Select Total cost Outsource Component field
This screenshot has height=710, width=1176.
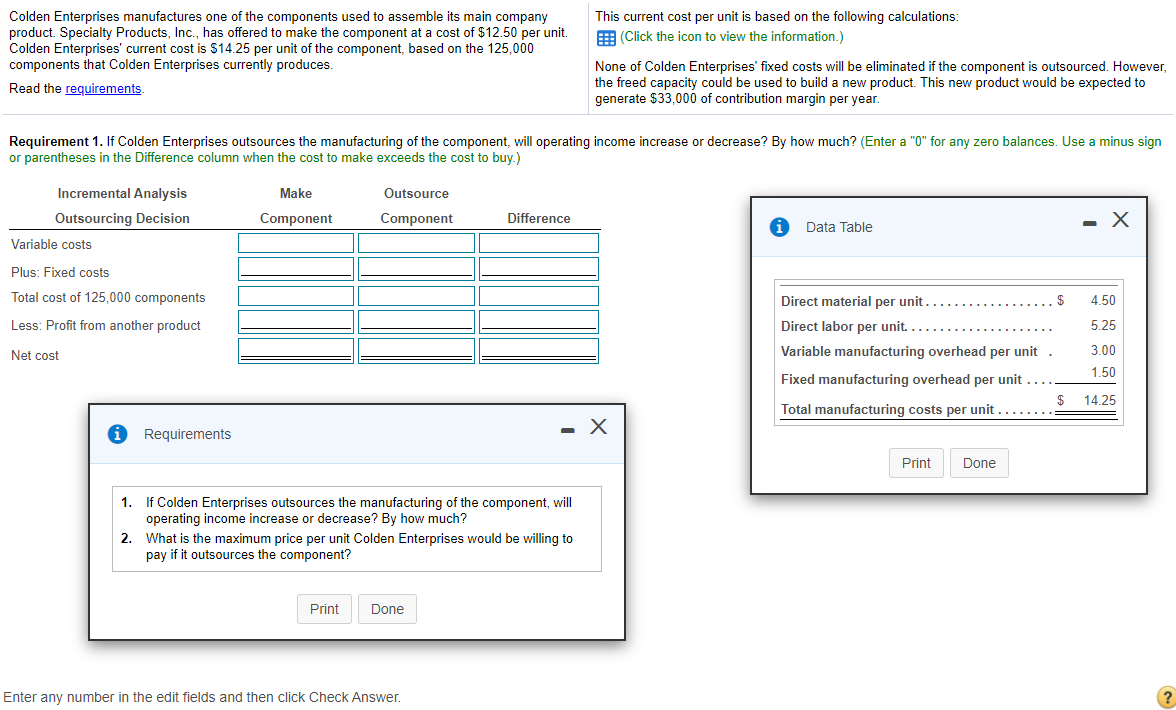(416, 296)
